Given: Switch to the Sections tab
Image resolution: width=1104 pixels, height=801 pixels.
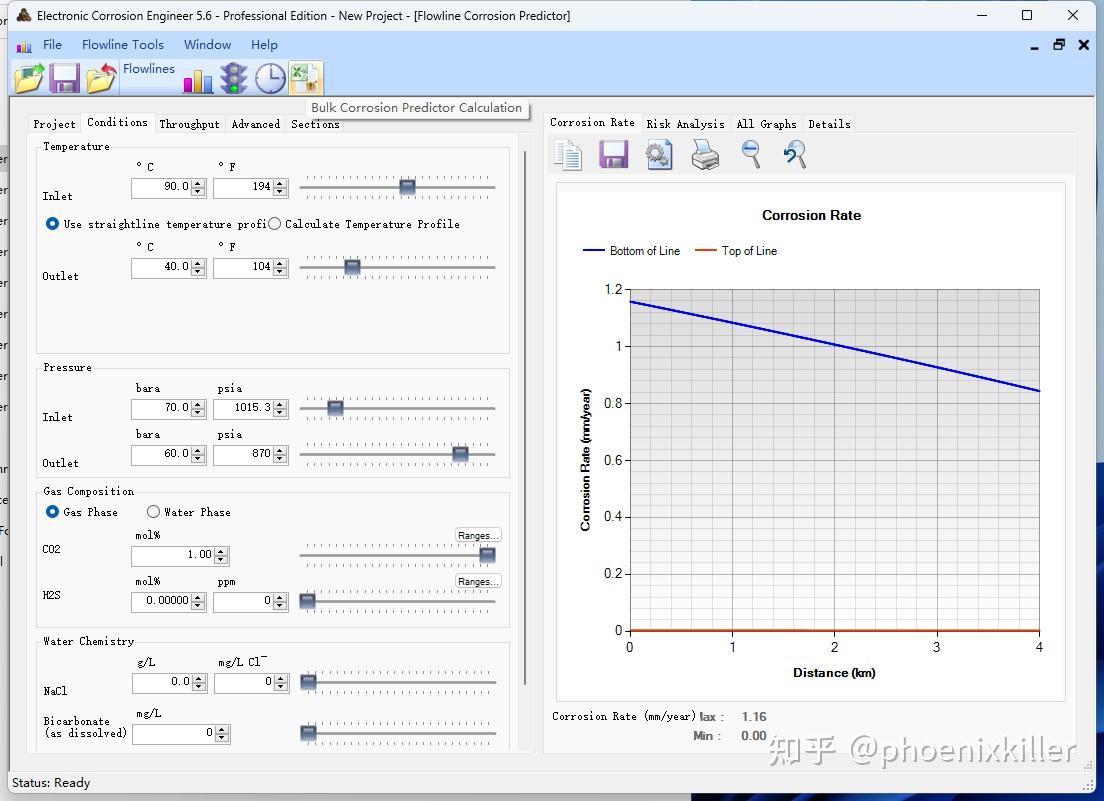Looking at the screenshot, I should pos(315,124).
